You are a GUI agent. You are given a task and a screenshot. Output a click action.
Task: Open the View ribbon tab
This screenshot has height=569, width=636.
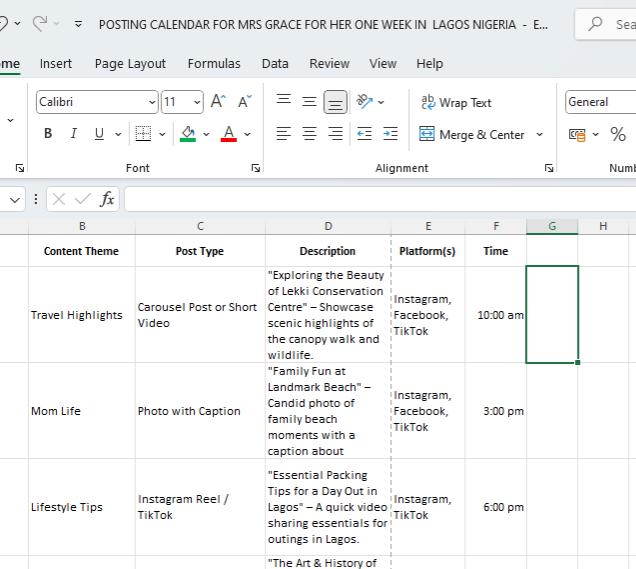coord(383,64)
